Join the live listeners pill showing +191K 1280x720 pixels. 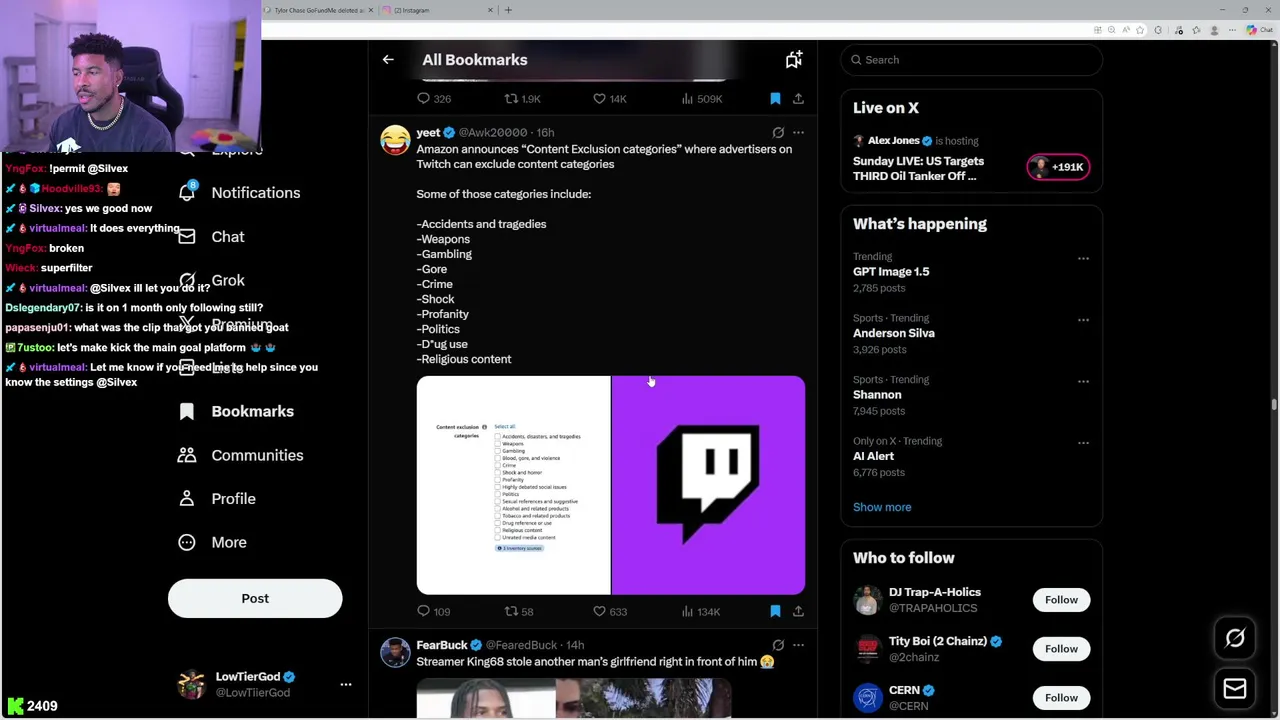pyautogui.click(x=1058, y=167)
